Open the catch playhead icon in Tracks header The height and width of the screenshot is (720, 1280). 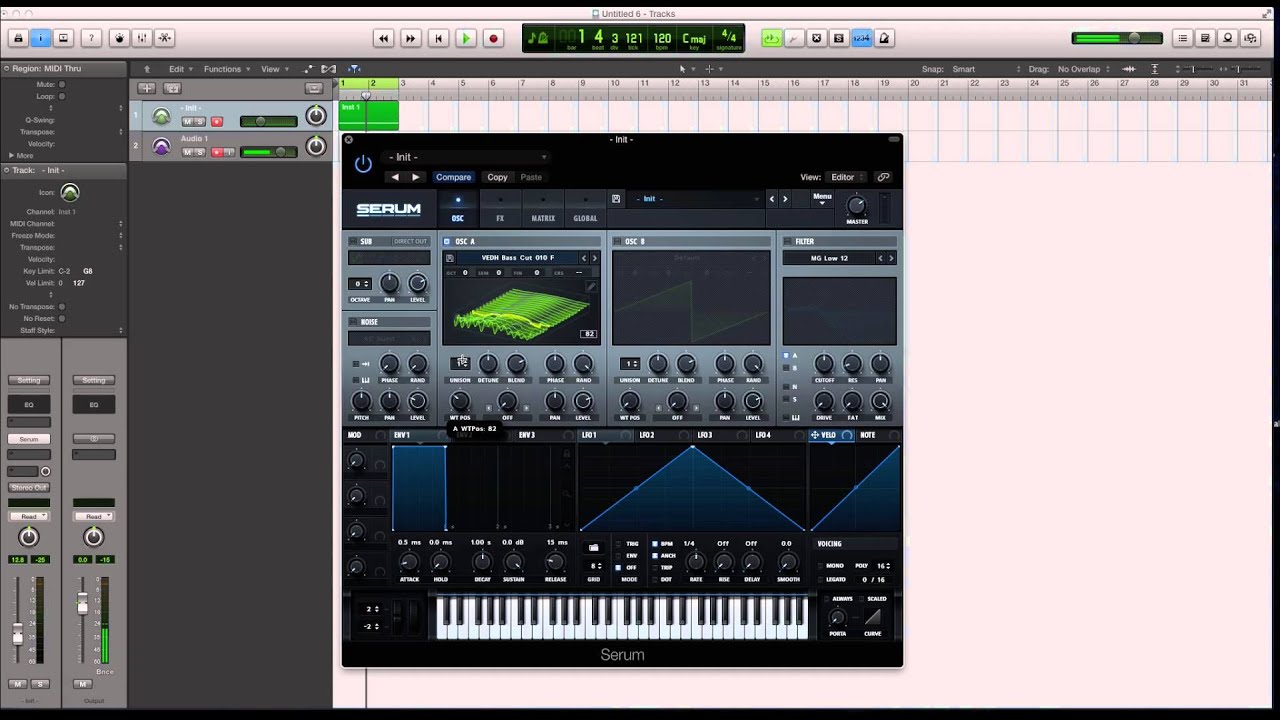(354, 69)
